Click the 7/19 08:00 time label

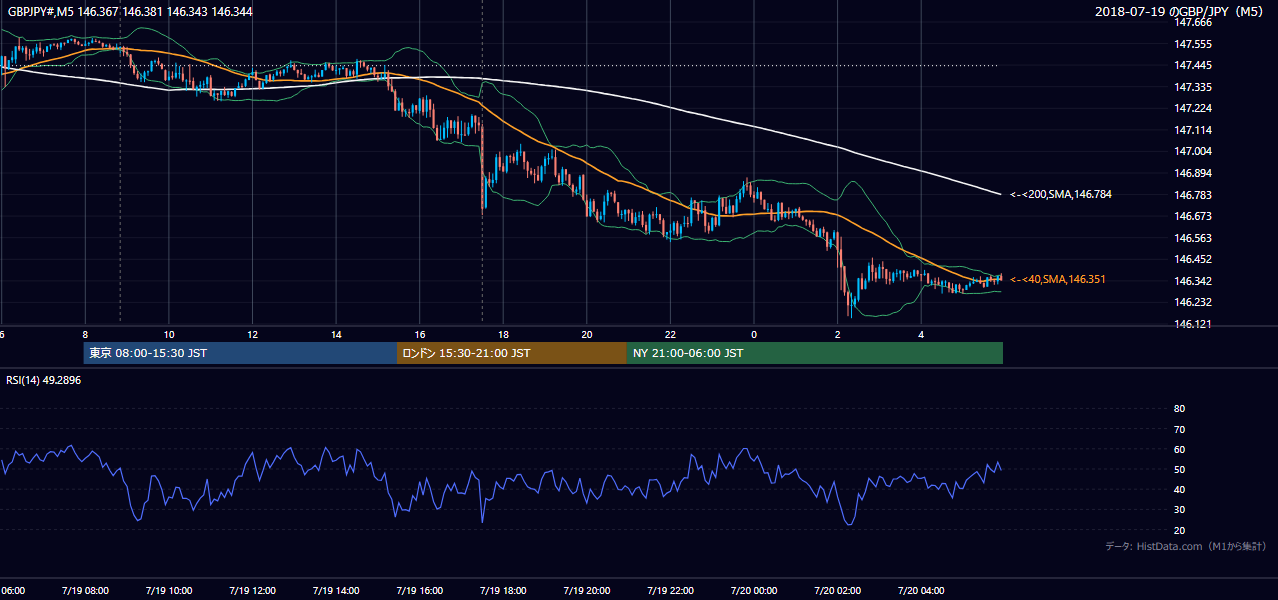83,591
